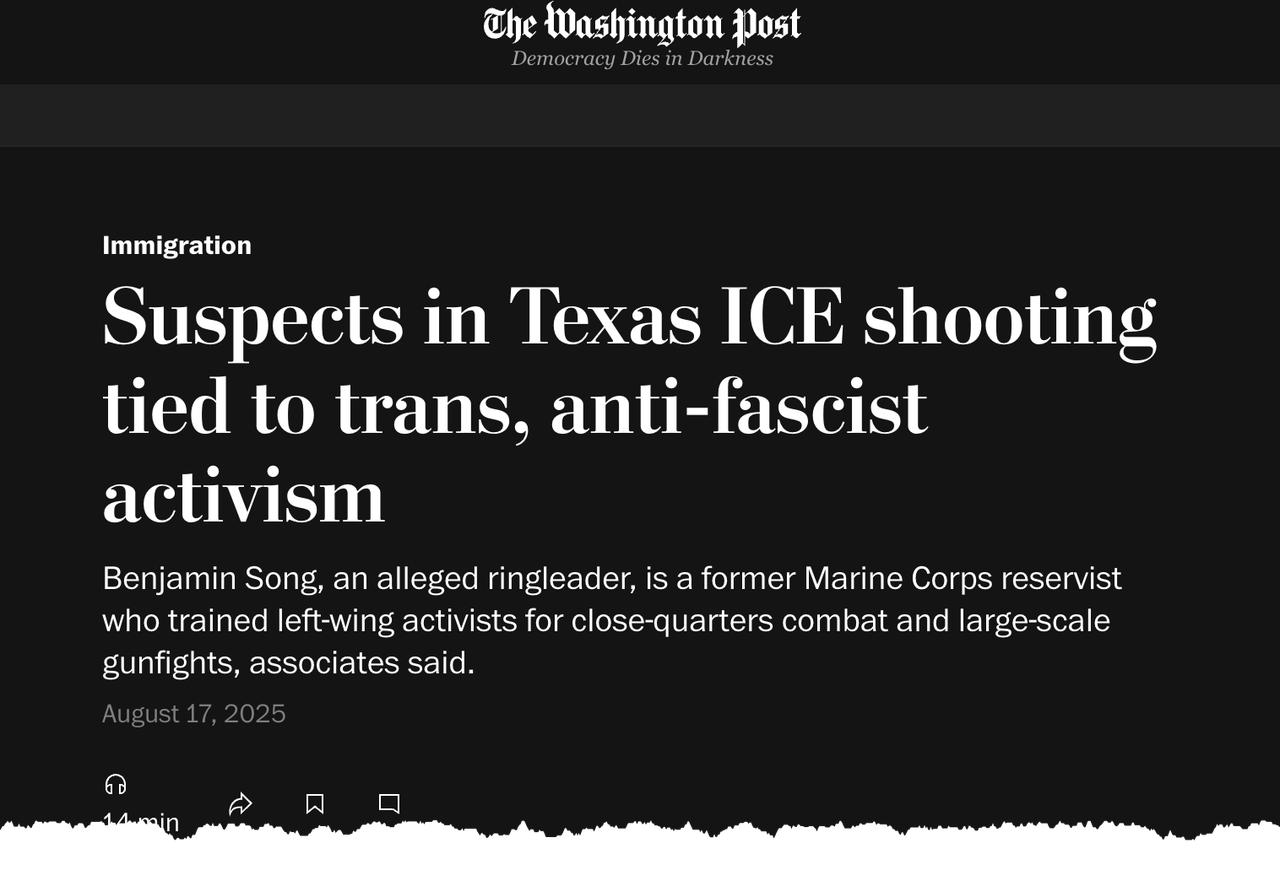
Task: Click anti-fascist in the headline
Action: [x=738, y=408]
